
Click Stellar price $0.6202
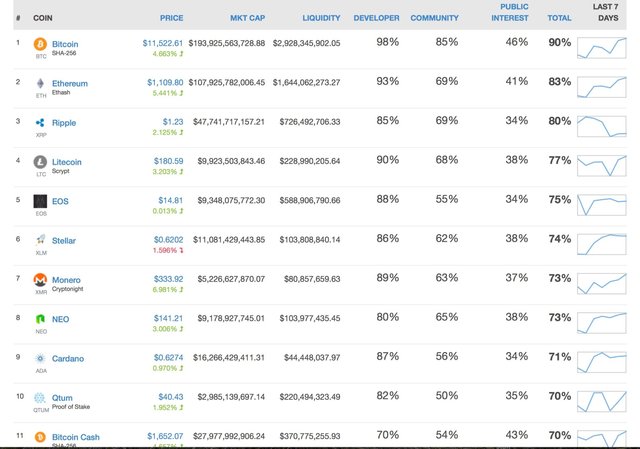pyautogui.click(x=169, y=240)
